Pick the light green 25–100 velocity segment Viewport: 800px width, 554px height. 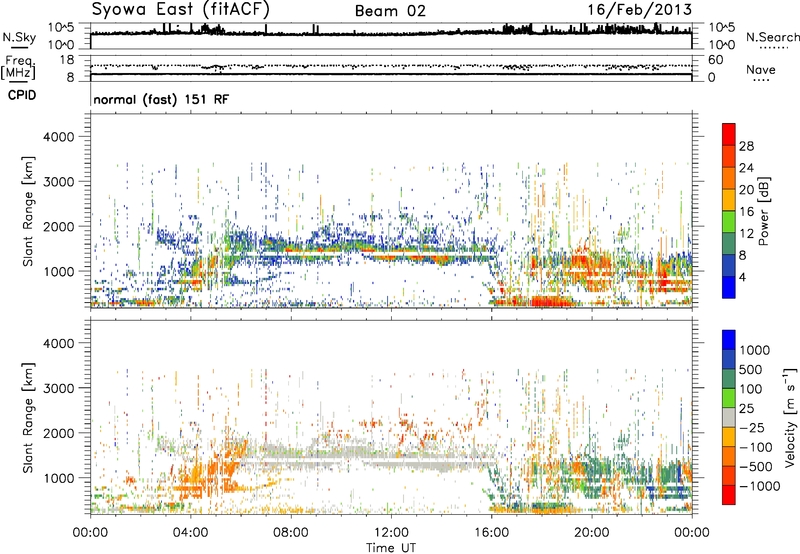click(729, 399)
